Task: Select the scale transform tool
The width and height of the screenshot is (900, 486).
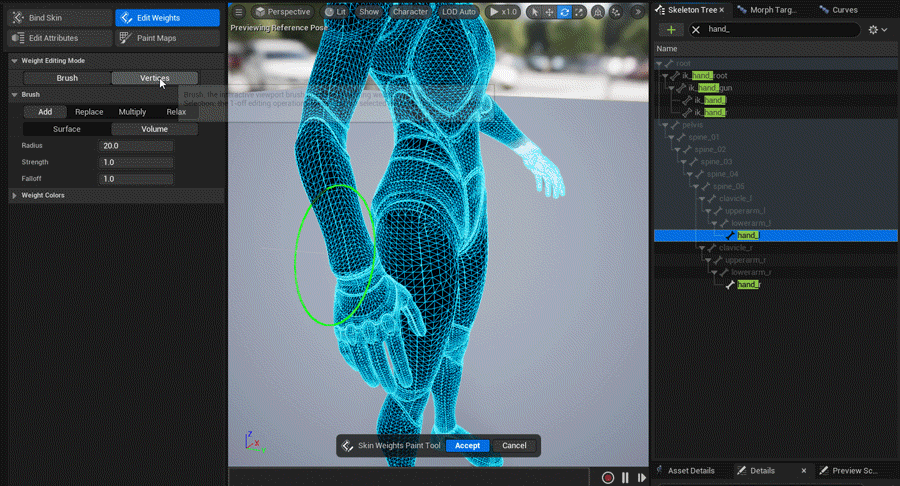Action: (x=579, y=11)
